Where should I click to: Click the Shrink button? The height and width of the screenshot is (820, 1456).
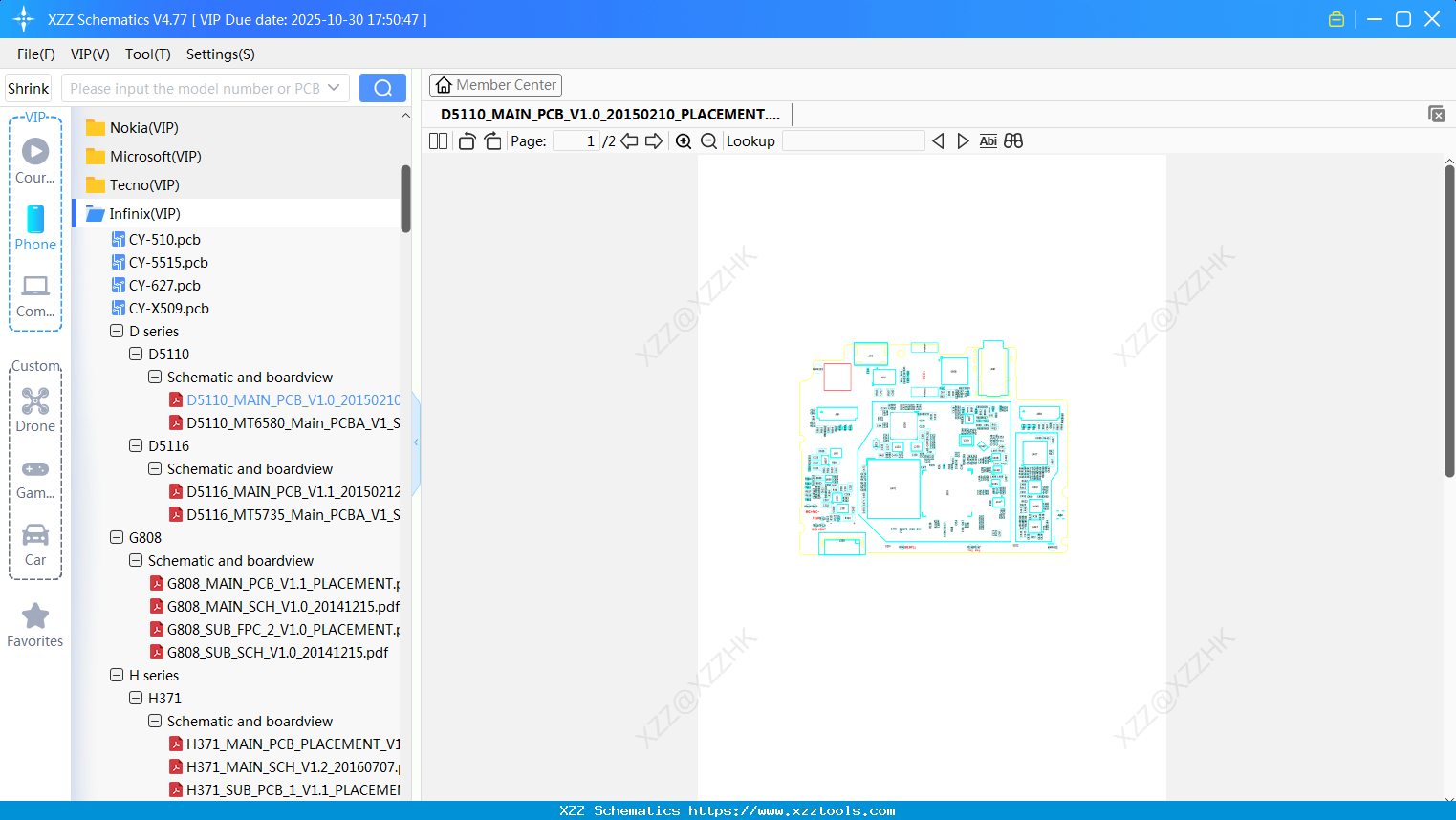[27, 87]
